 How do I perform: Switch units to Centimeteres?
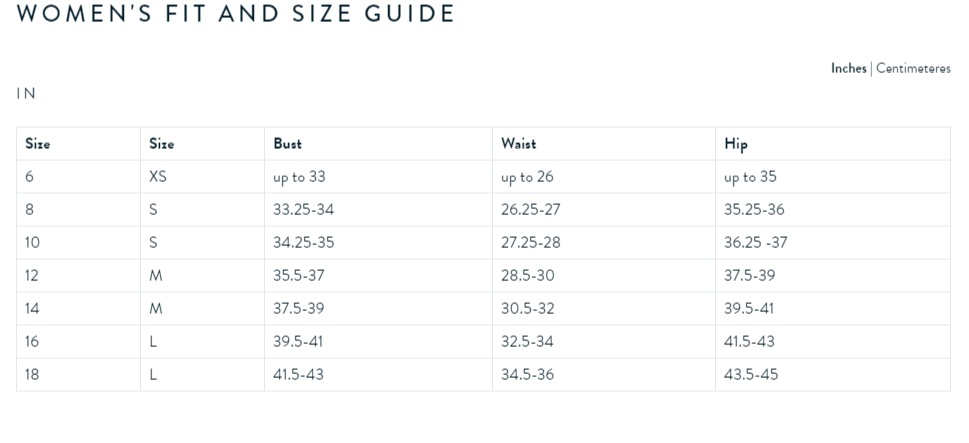[x=913, y=68]
